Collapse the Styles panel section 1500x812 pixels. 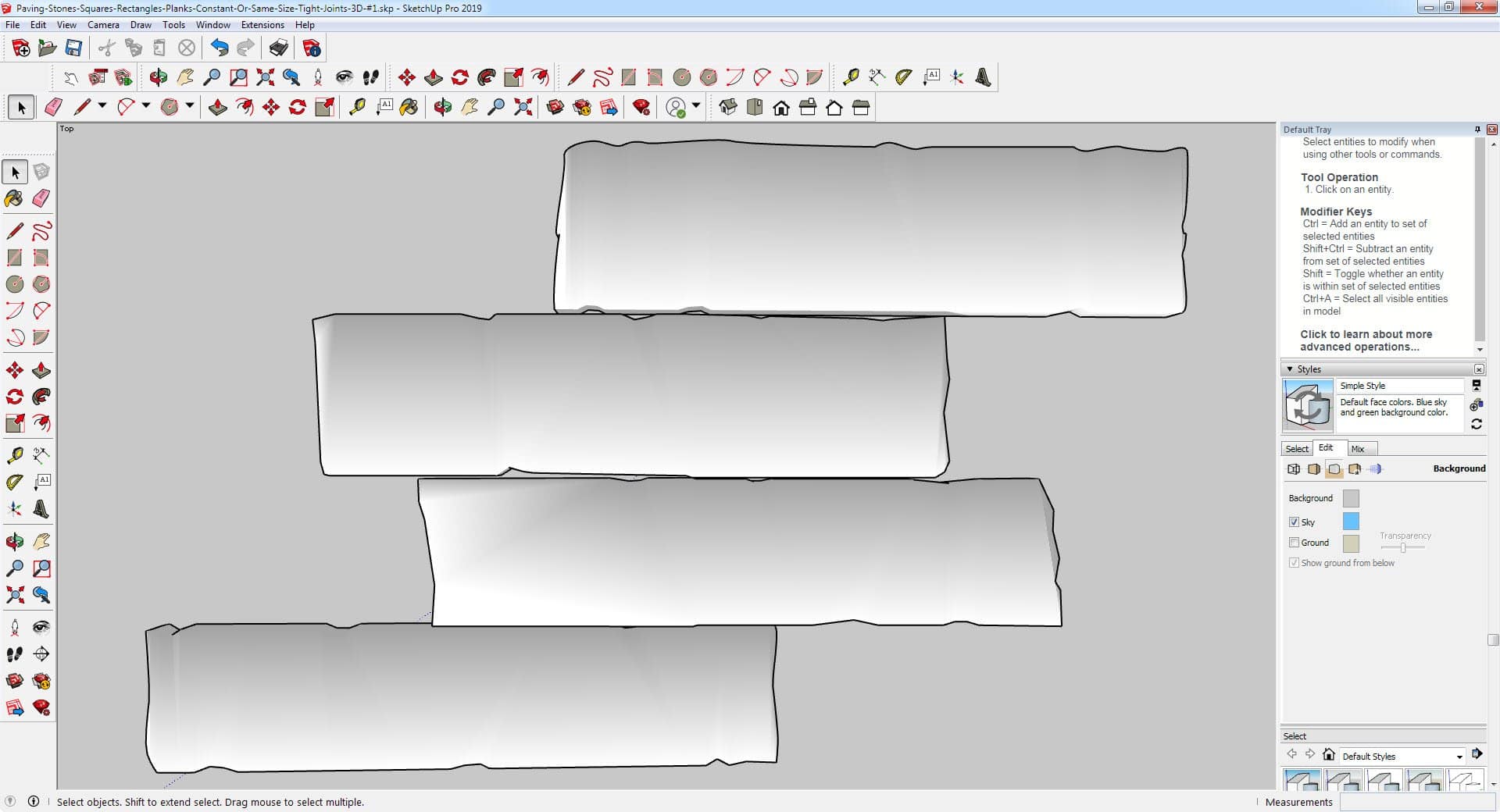tap(1290, 369)
